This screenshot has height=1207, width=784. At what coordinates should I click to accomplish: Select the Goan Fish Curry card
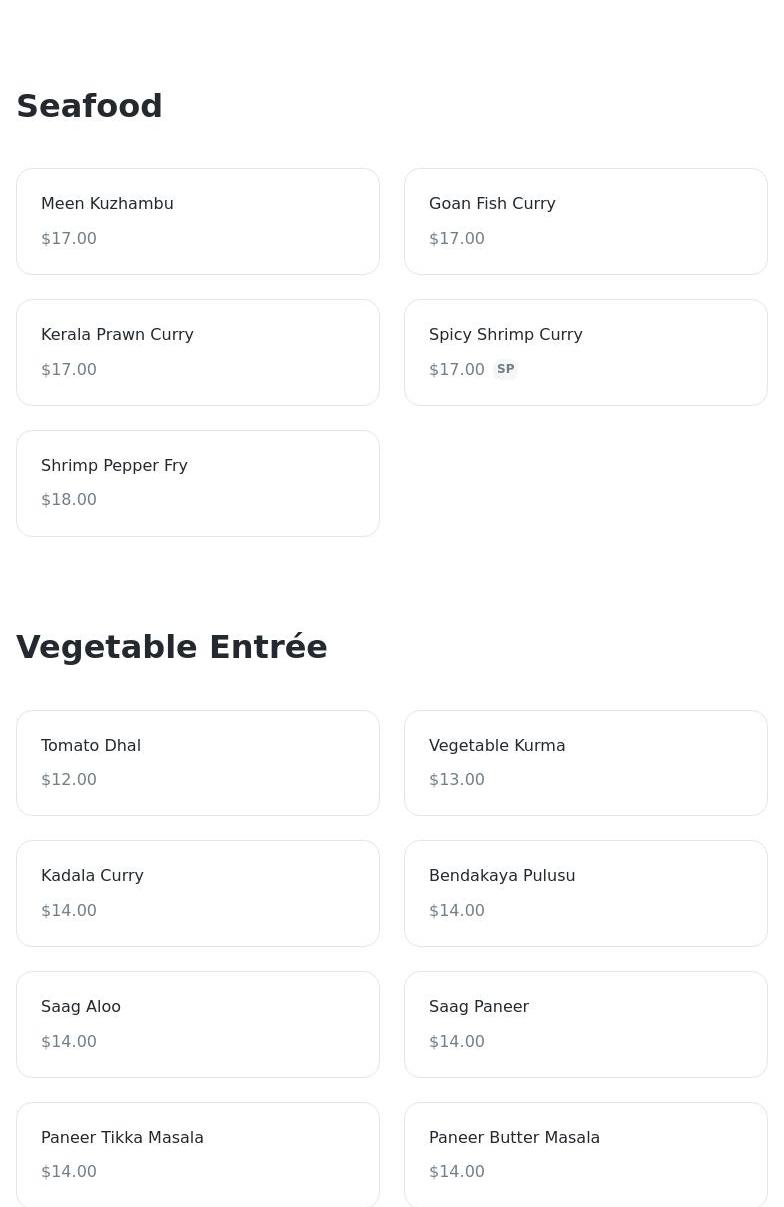click(586, 221)
